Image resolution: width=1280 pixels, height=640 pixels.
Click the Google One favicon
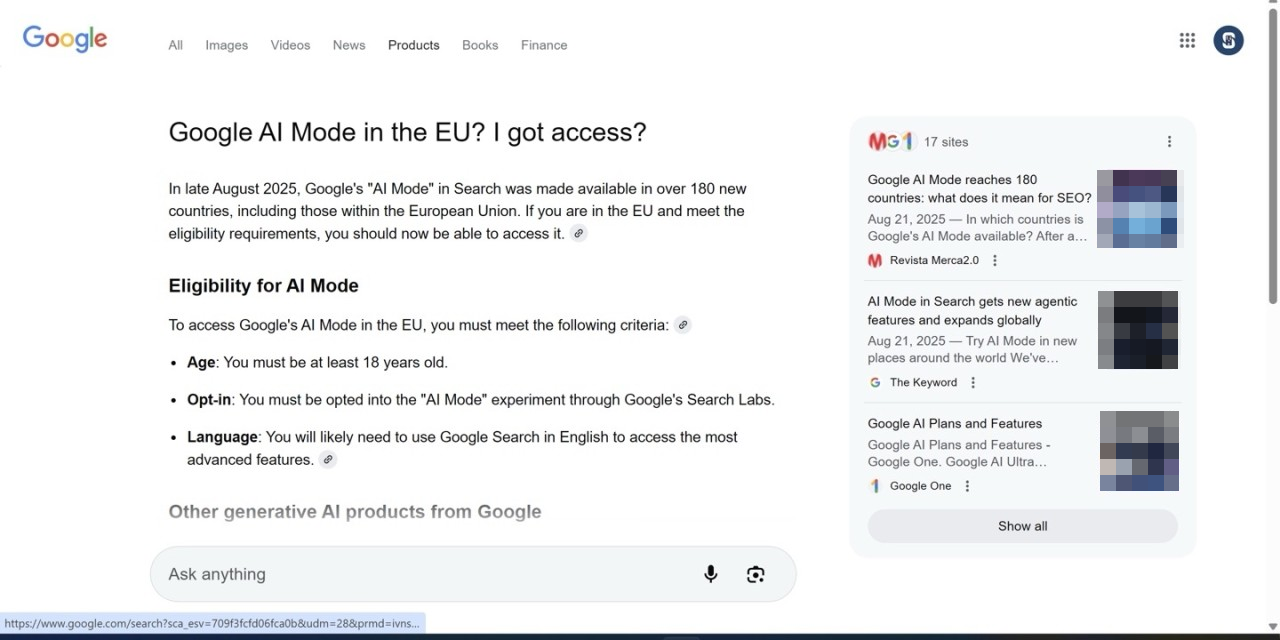coord(875,486)
